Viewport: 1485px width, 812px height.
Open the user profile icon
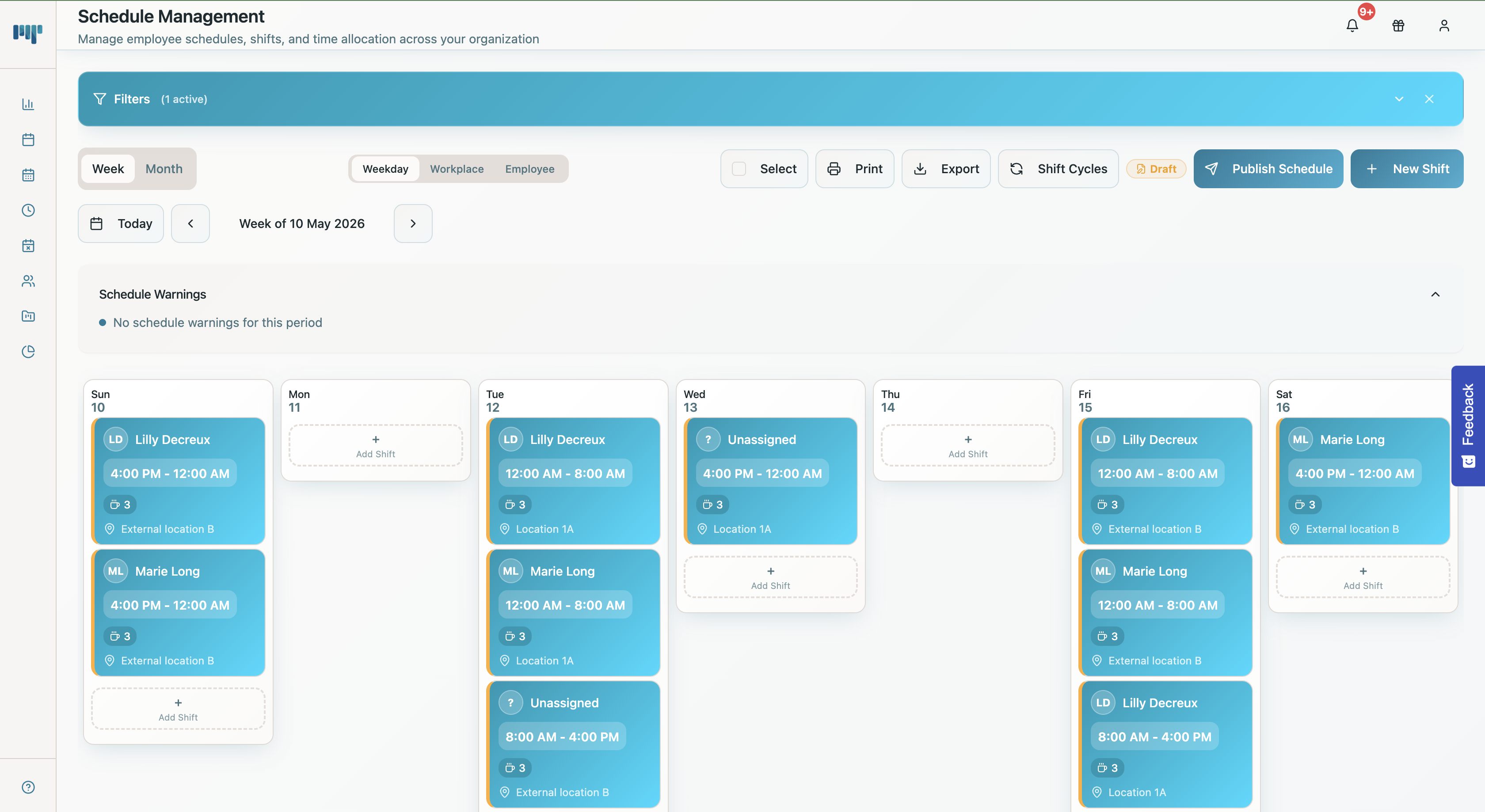coord(1443,25)
